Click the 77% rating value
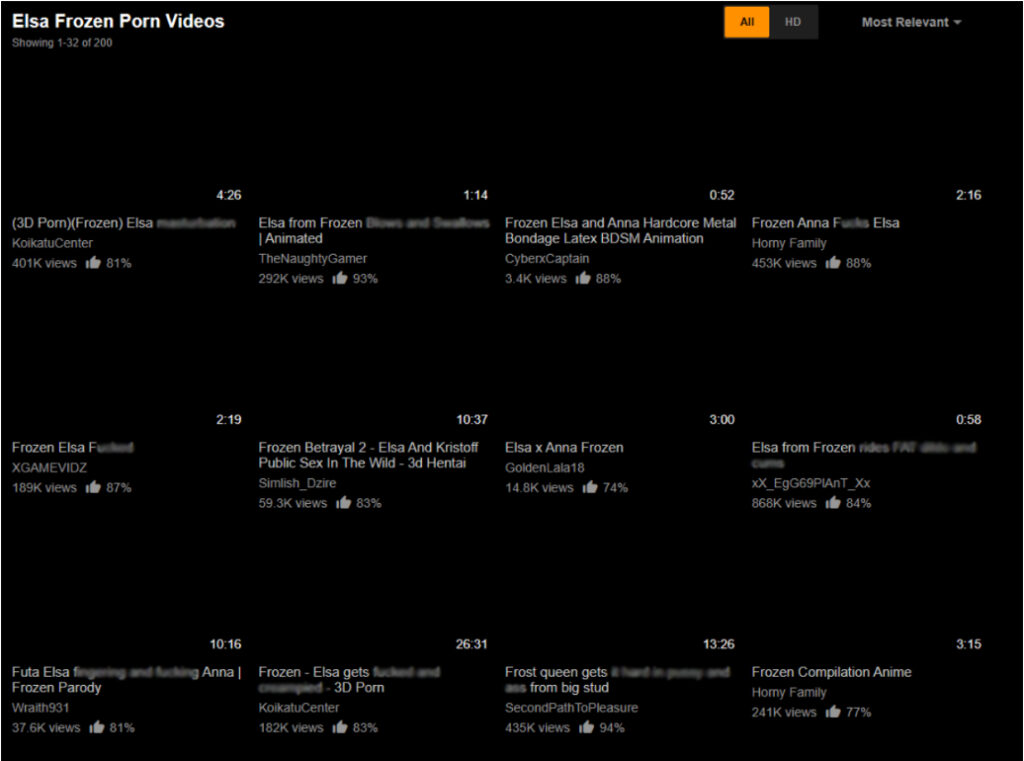This screenshot has width=1024, height=761. point(858,712)
